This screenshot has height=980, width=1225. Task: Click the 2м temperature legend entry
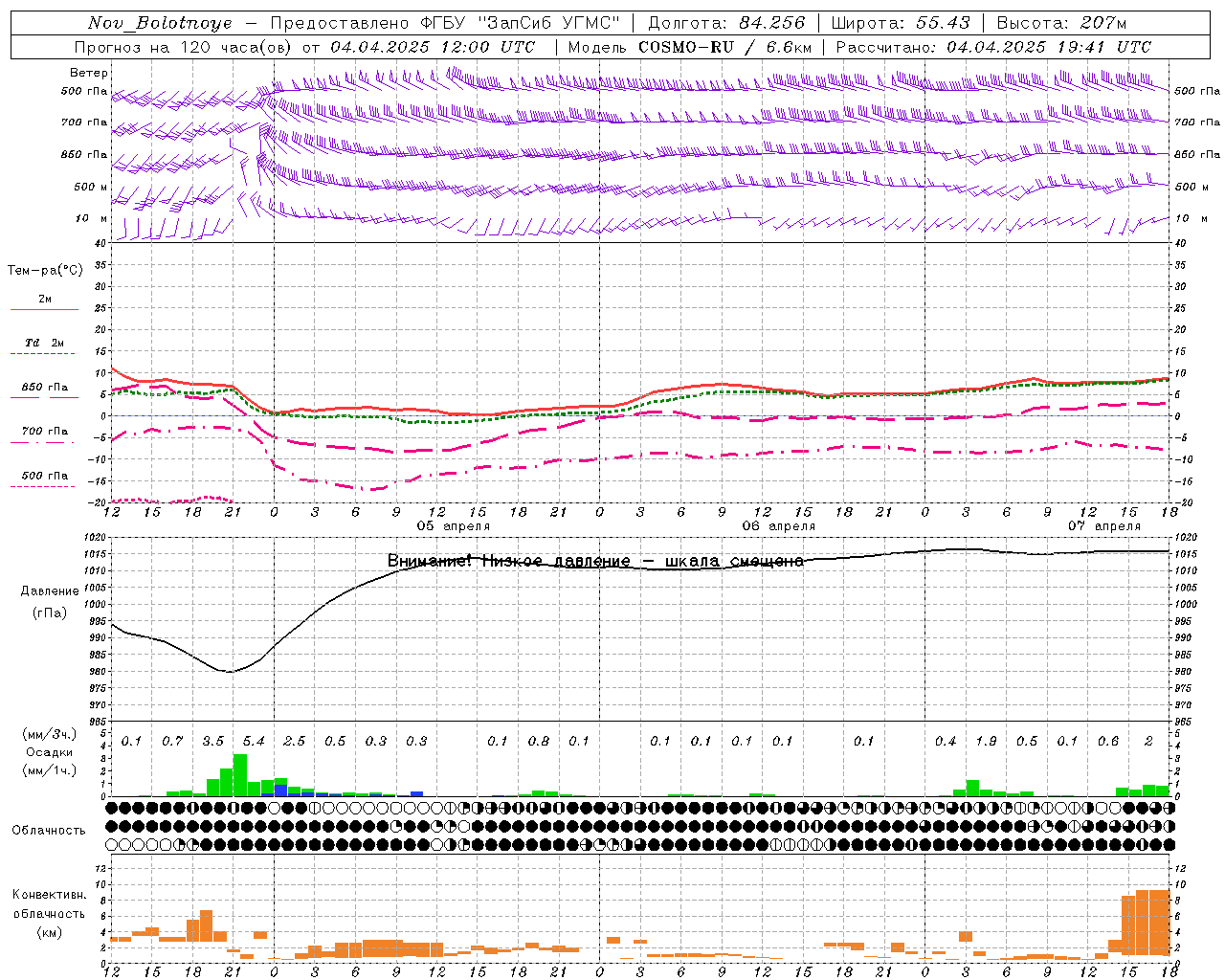45,300
